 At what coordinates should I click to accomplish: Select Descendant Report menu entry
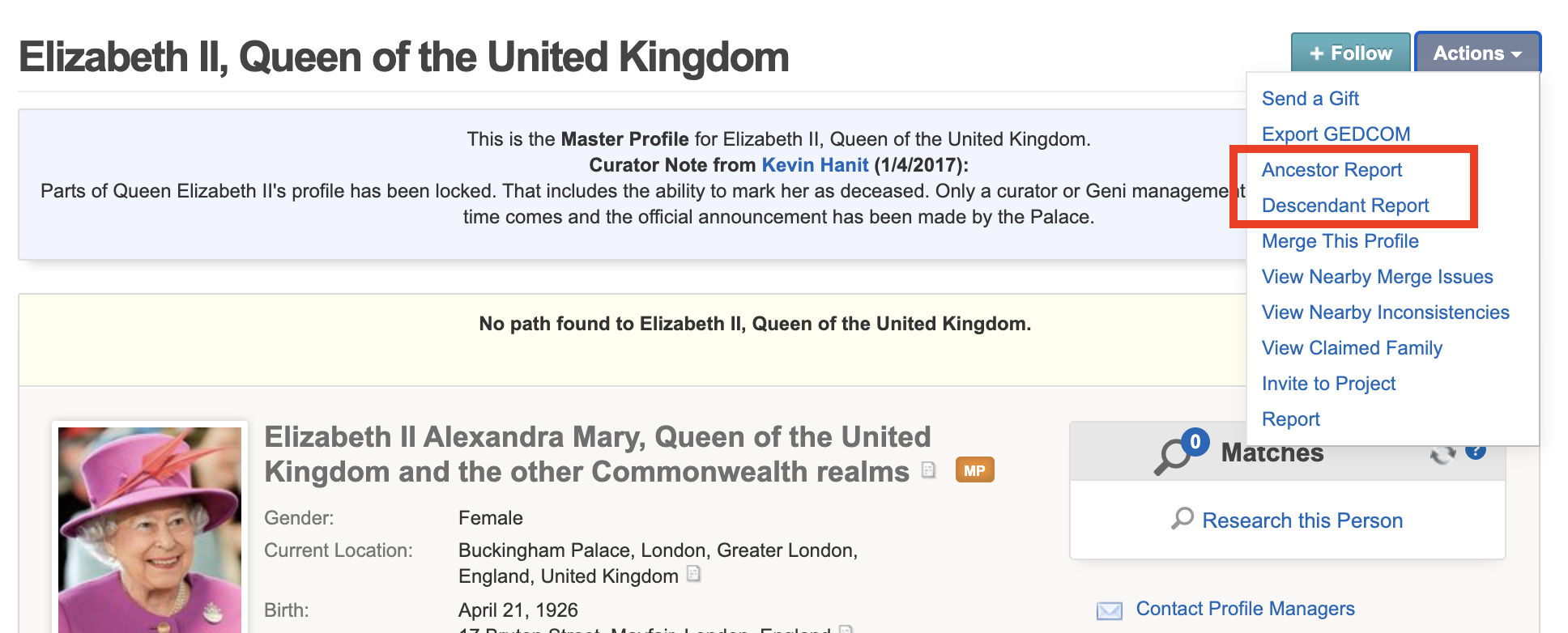pyautogui.click(x=1345, y=206)
